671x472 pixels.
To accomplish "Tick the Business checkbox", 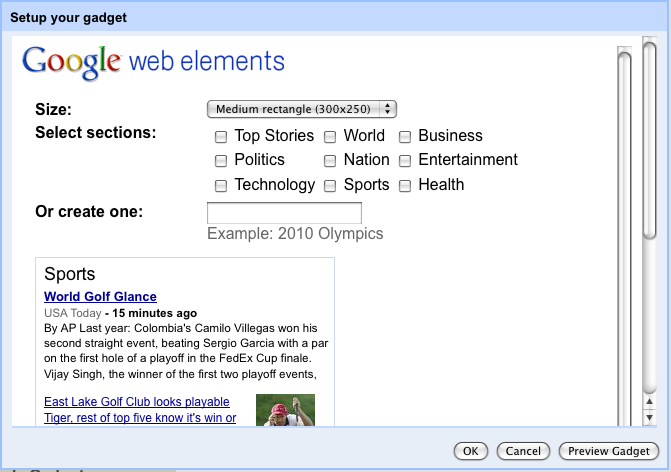I will [x=406, y=136].
